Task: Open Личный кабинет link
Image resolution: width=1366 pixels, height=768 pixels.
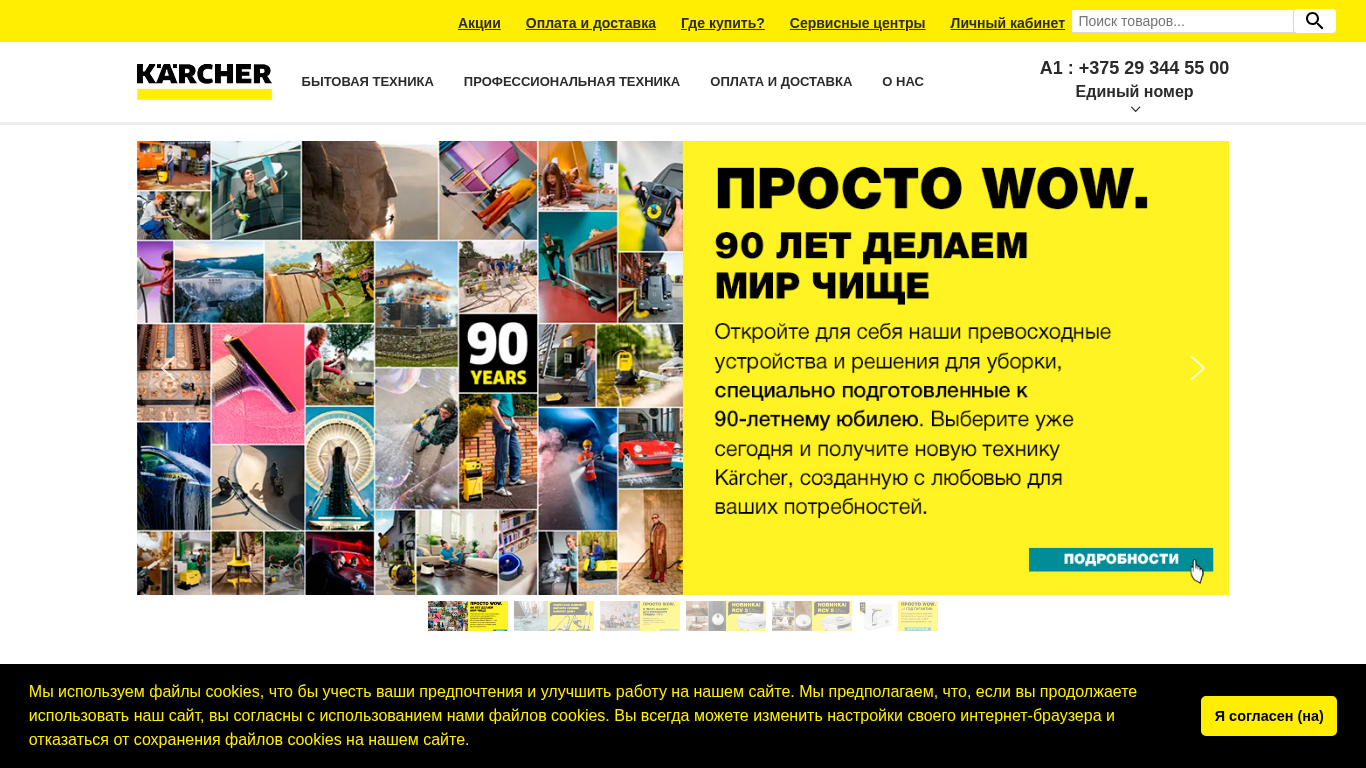Action: [1007, 23]
